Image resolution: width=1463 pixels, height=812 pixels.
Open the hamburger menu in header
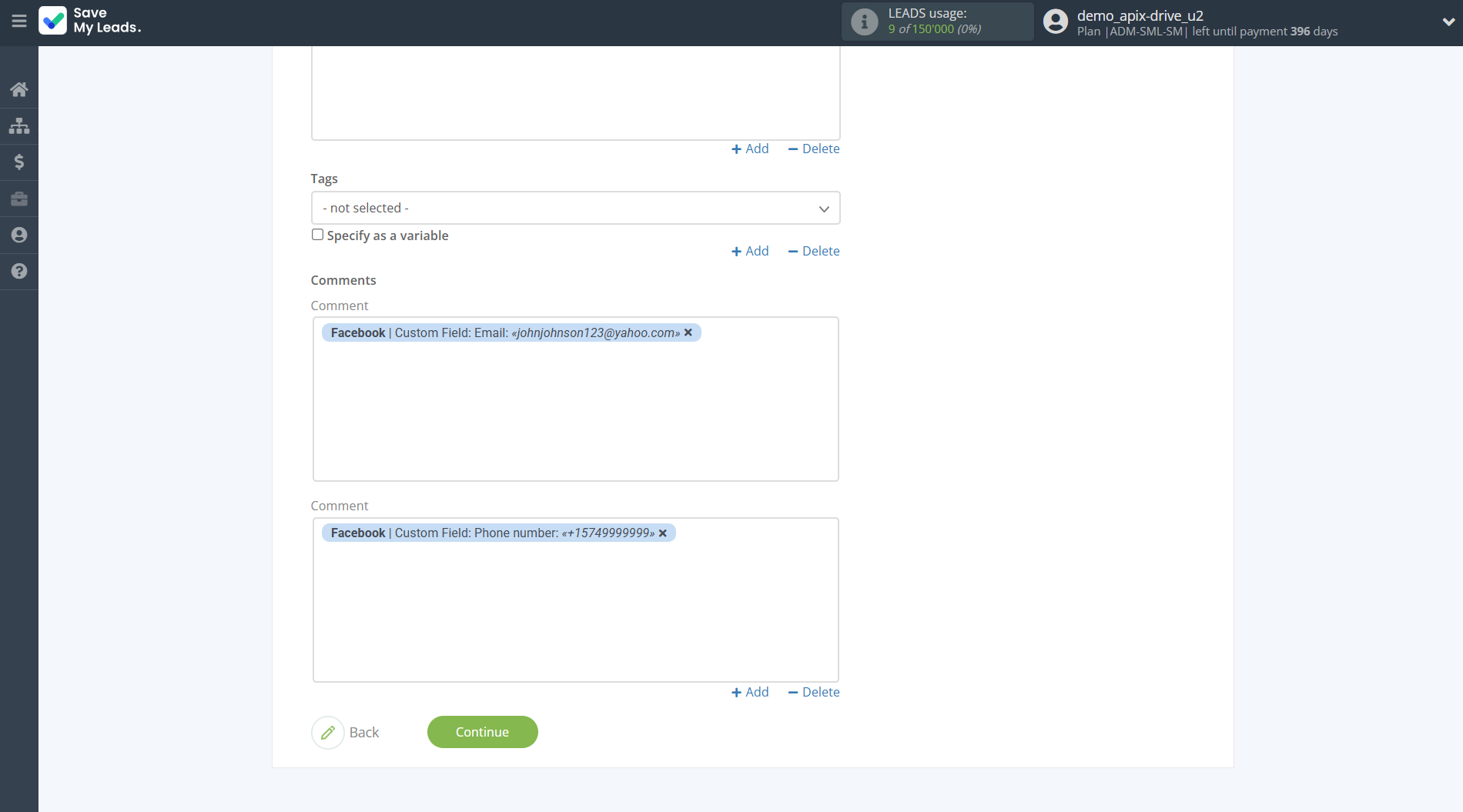(x=19, y=22)
